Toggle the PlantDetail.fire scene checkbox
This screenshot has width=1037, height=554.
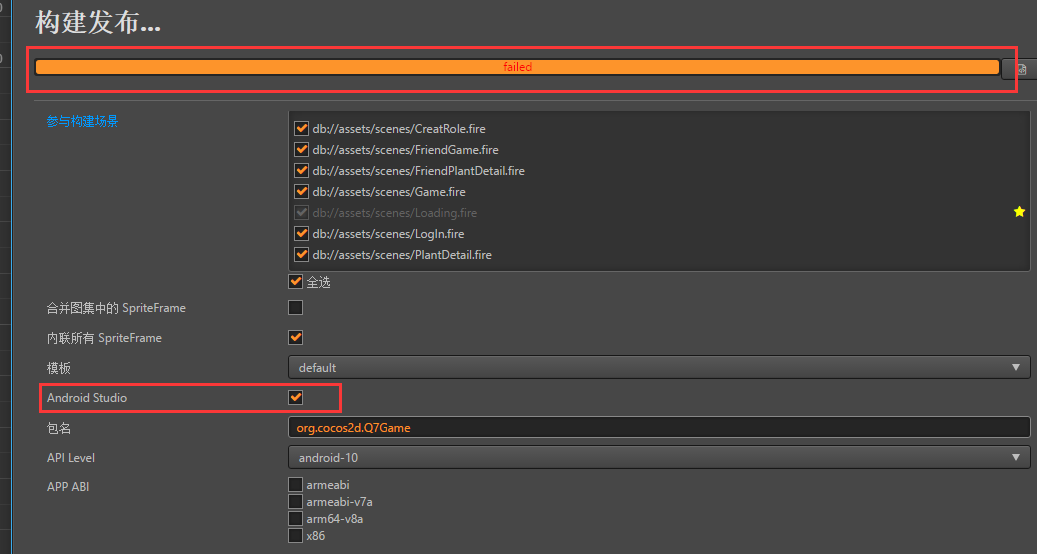[x=302, y=255]
